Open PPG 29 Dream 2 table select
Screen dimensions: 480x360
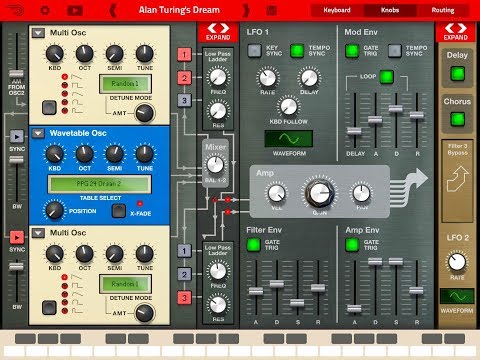tap(99, 184)
